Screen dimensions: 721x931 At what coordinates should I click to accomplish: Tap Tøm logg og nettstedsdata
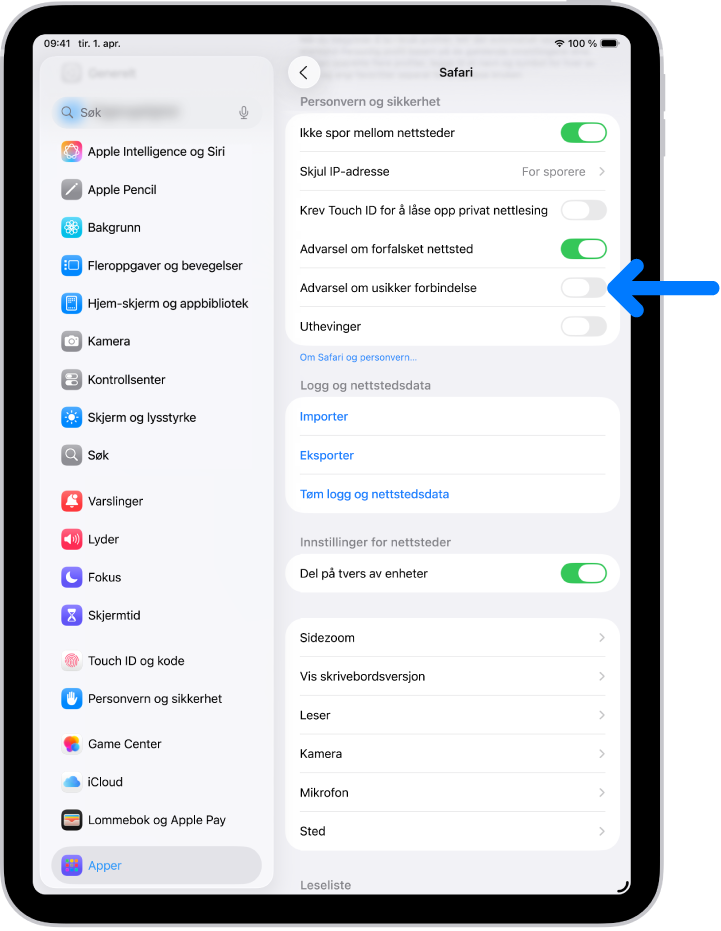[x=374, y=494]
